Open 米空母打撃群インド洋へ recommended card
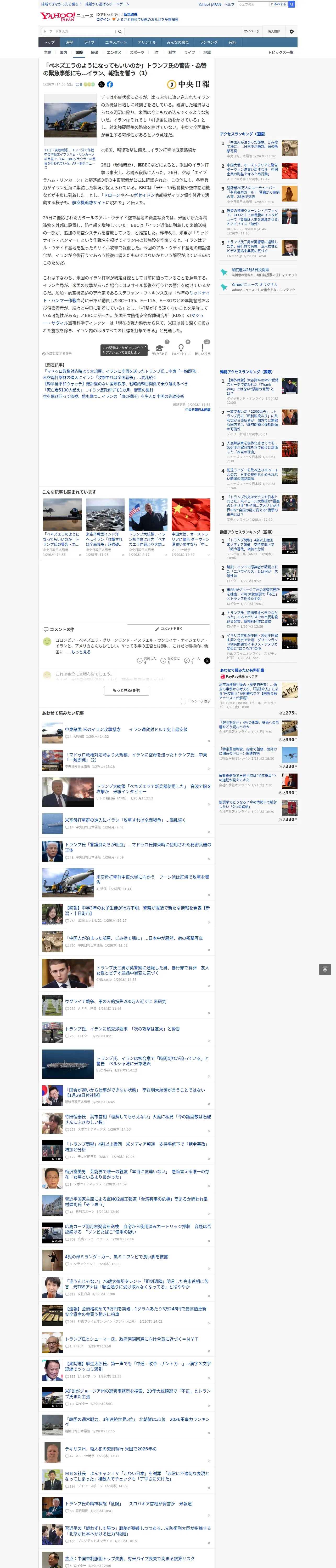The image size is (336, 1568). coord(105,527)
